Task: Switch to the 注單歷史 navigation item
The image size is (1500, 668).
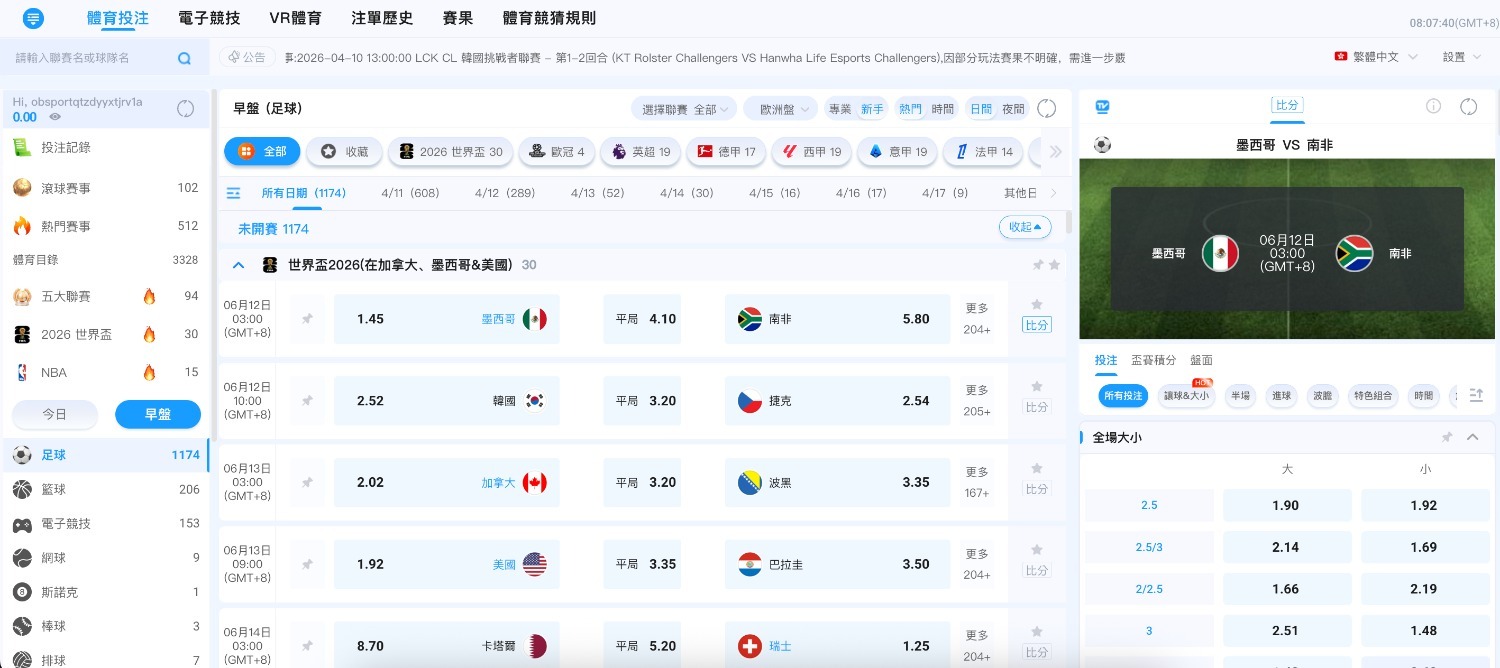Action: [382, 17]
